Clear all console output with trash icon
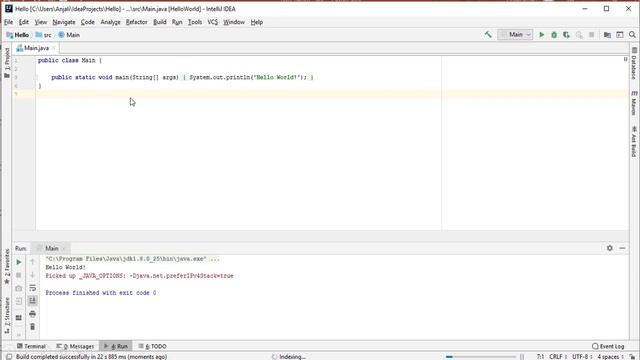The height and width of the screenshot is (360, 640). click(x=33, y=327)
